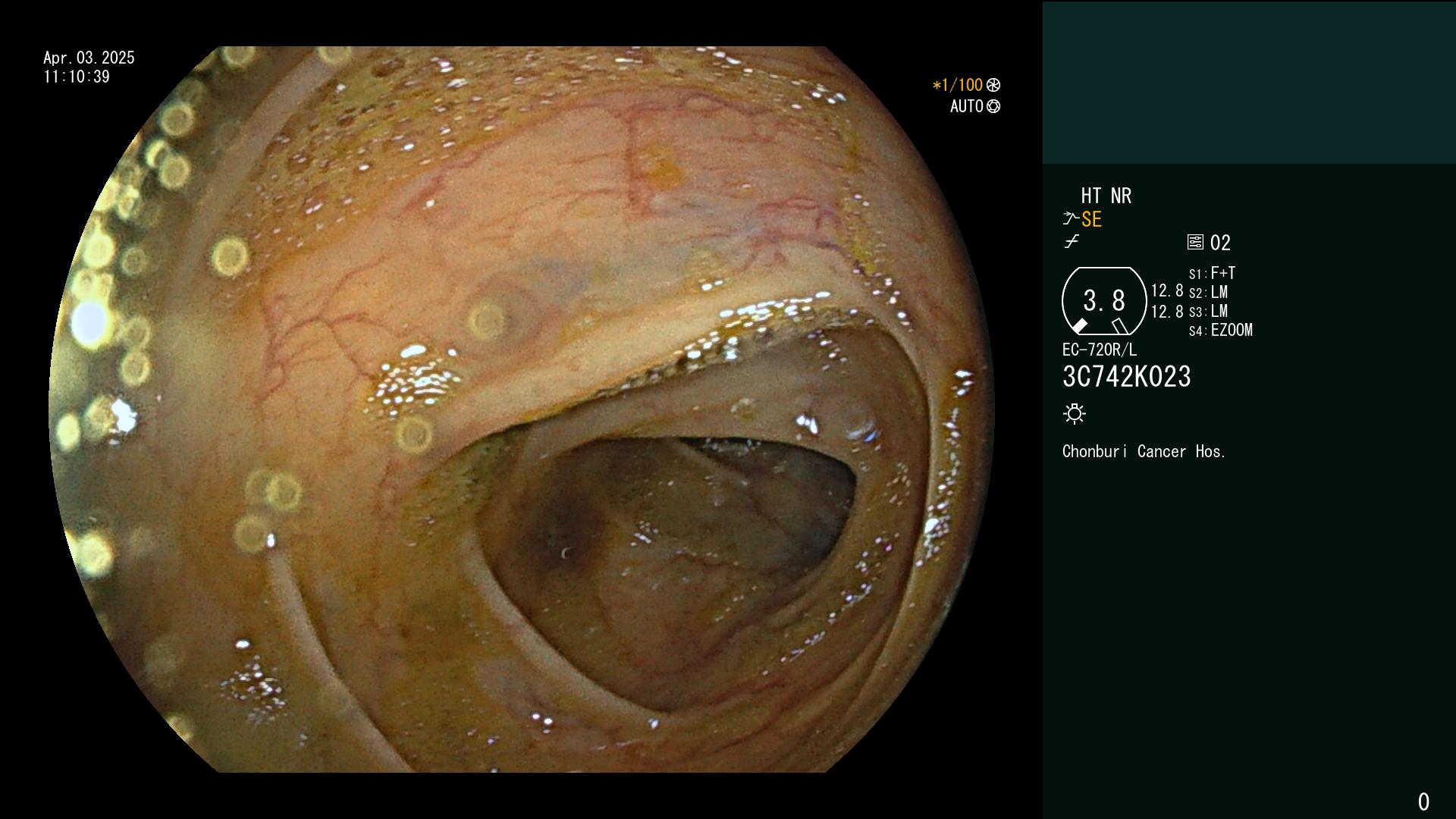1456x819 pixels.
Task: Click the counter 0 in the bottom corner
Action: pos(1423,802)
